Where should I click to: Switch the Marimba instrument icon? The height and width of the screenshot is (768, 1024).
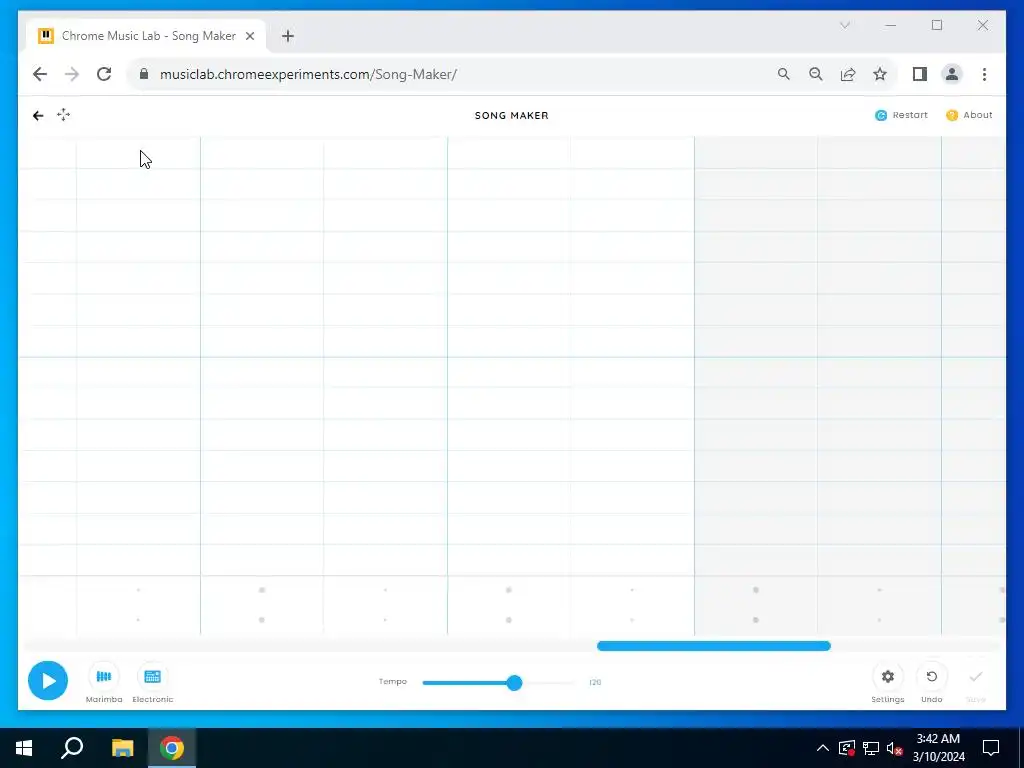(x=104, y=677)
